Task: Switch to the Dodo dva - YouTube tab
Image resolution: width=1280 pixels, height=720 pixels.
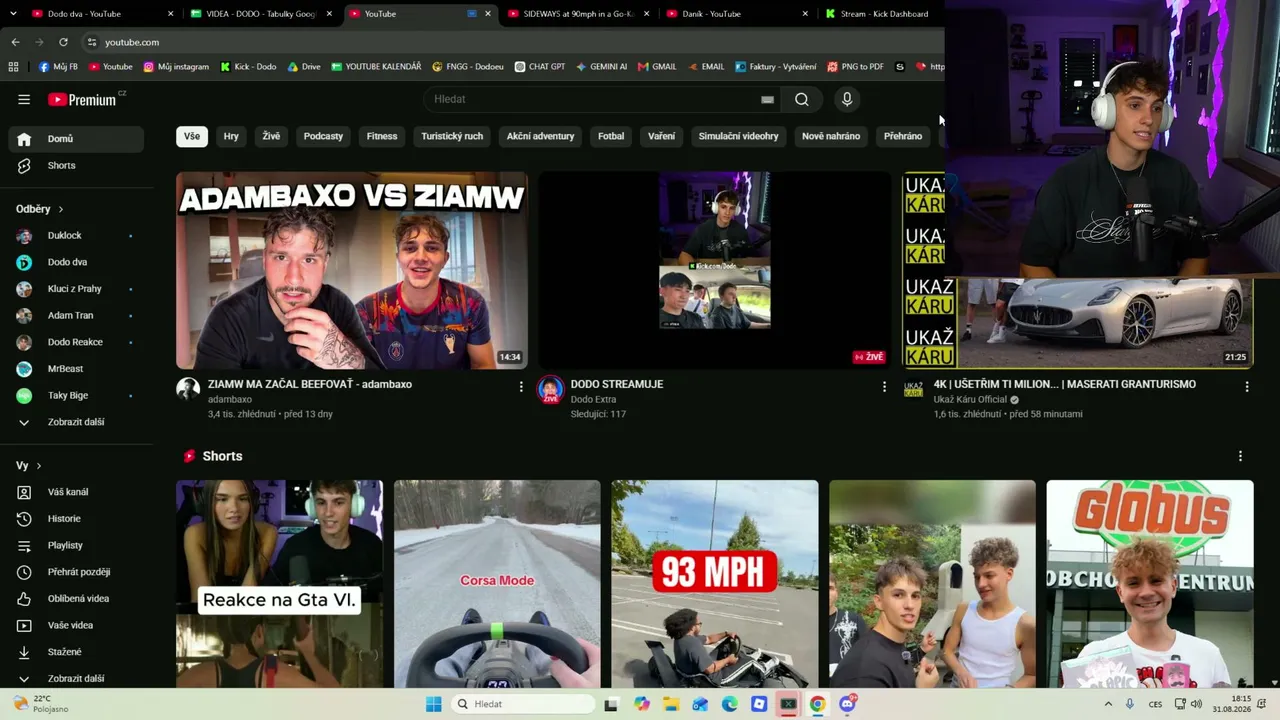Action: tap(102, 14)
